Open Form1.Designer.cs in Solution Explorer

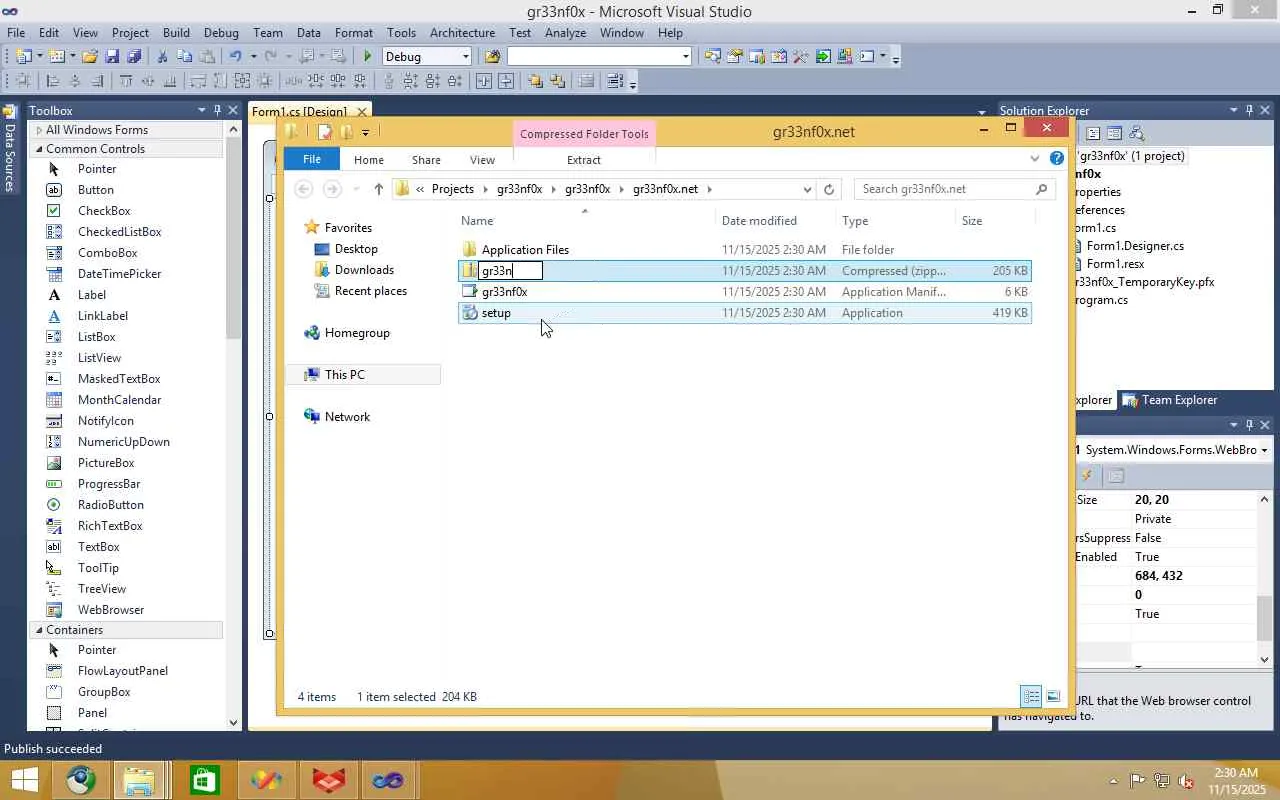[1135, 246]
